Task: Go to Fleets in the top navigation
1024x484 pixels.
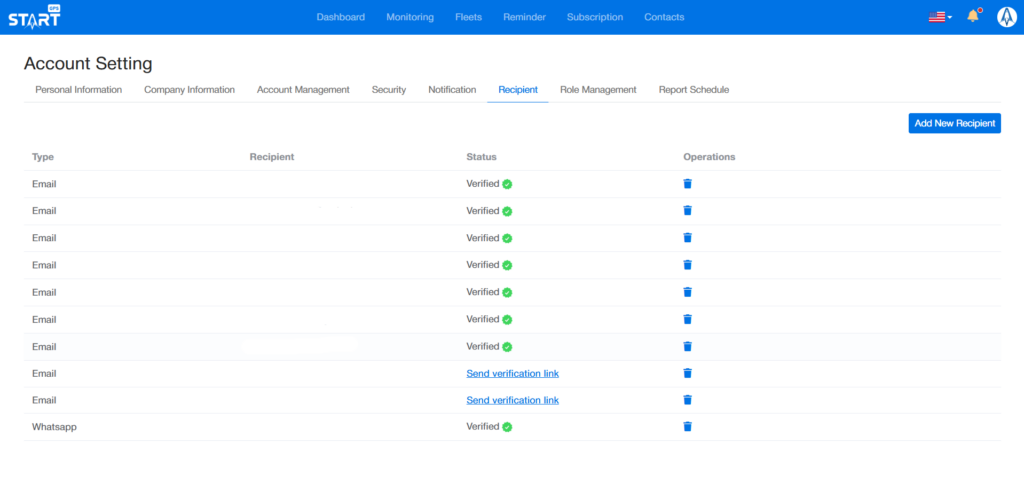Action: click(x=468, y=17)
